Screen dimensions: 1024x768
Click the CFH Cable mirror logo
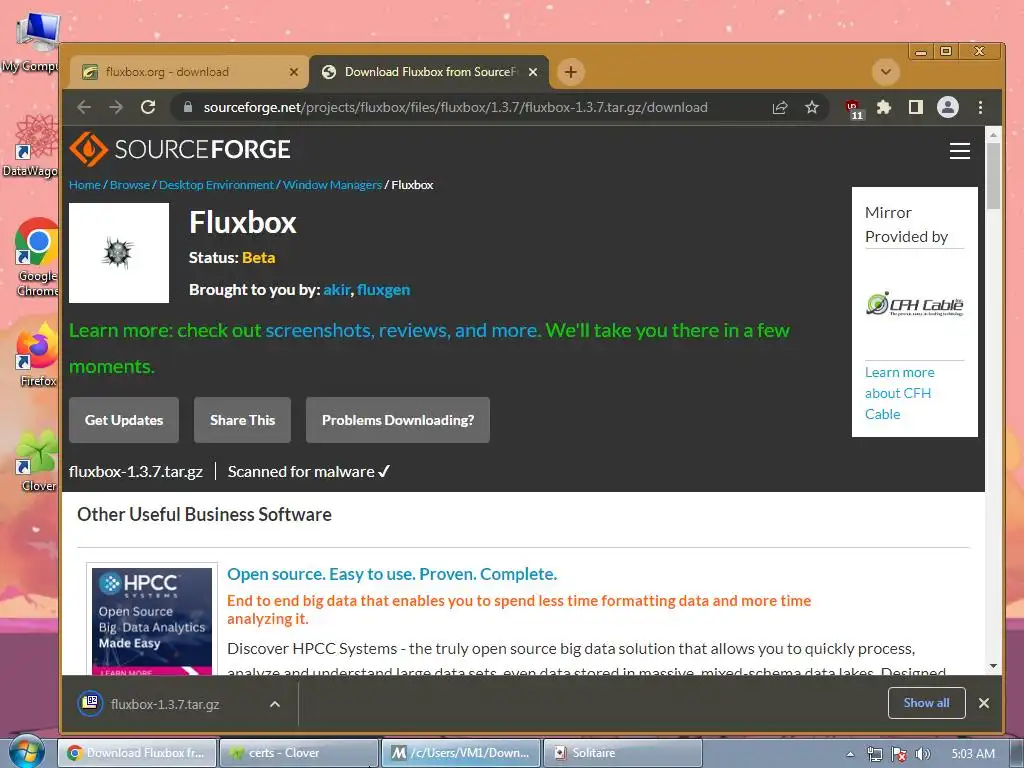[914, 304]
